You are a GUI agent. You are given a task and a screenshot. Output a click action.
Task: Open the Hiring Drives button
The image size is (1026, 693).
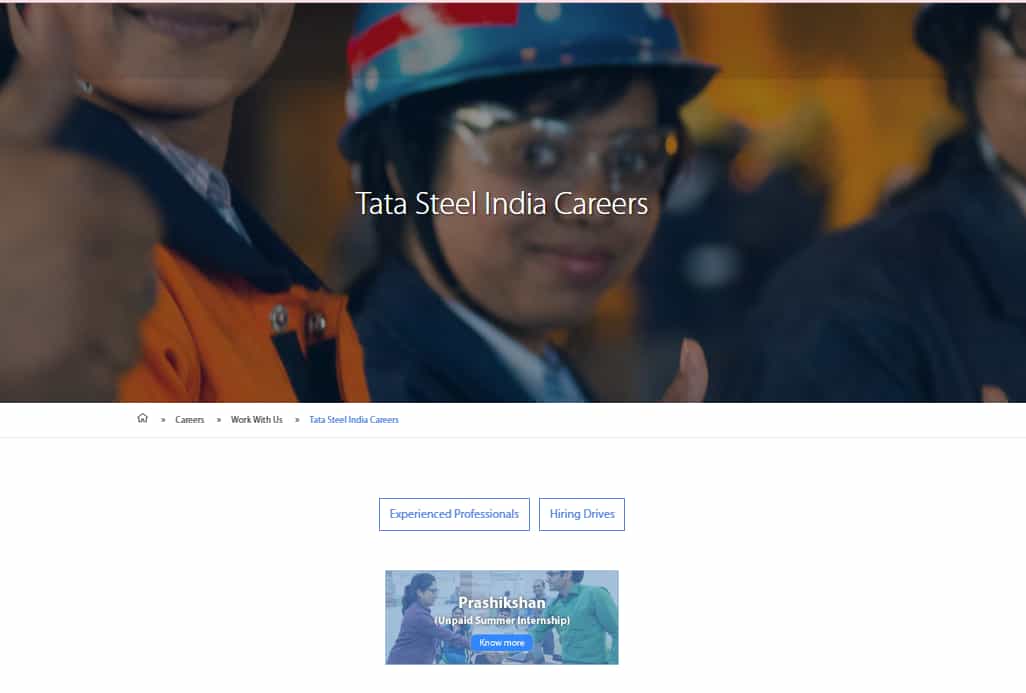(582, 514)
